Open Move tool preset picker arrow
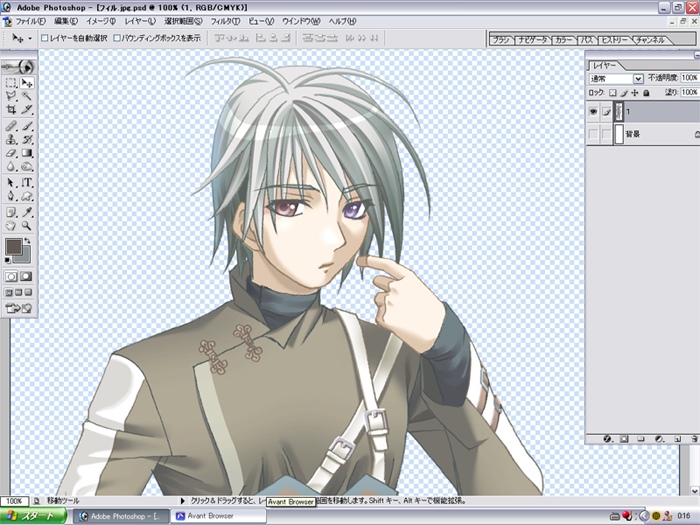 (30, 39)
